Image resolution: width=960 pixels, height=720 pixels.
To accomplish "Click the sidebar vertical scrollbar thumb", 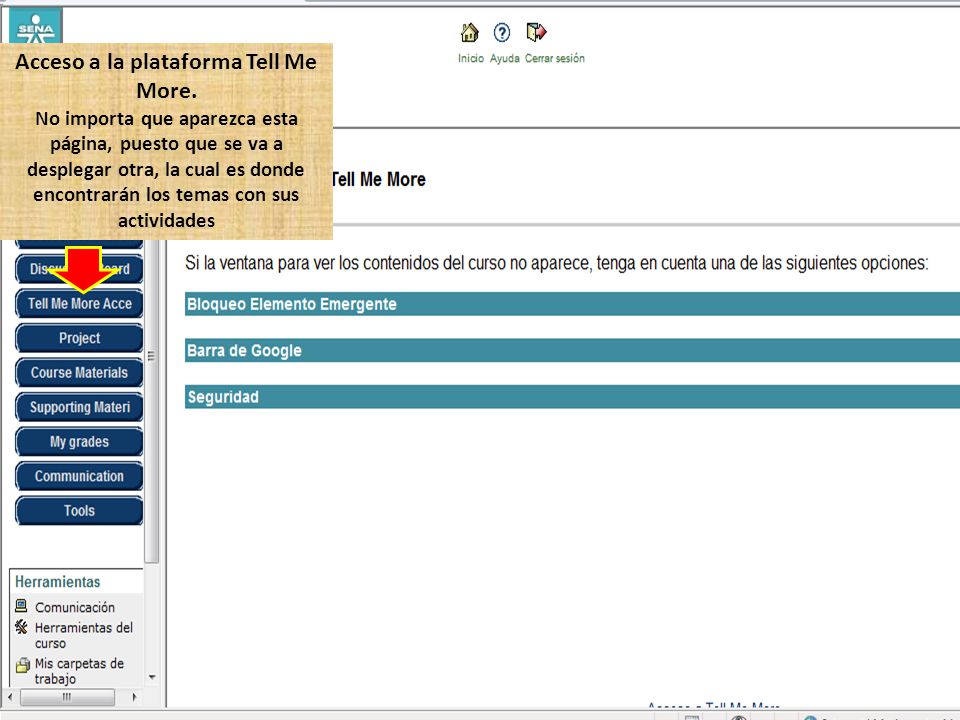I will (x=151, y=401).
